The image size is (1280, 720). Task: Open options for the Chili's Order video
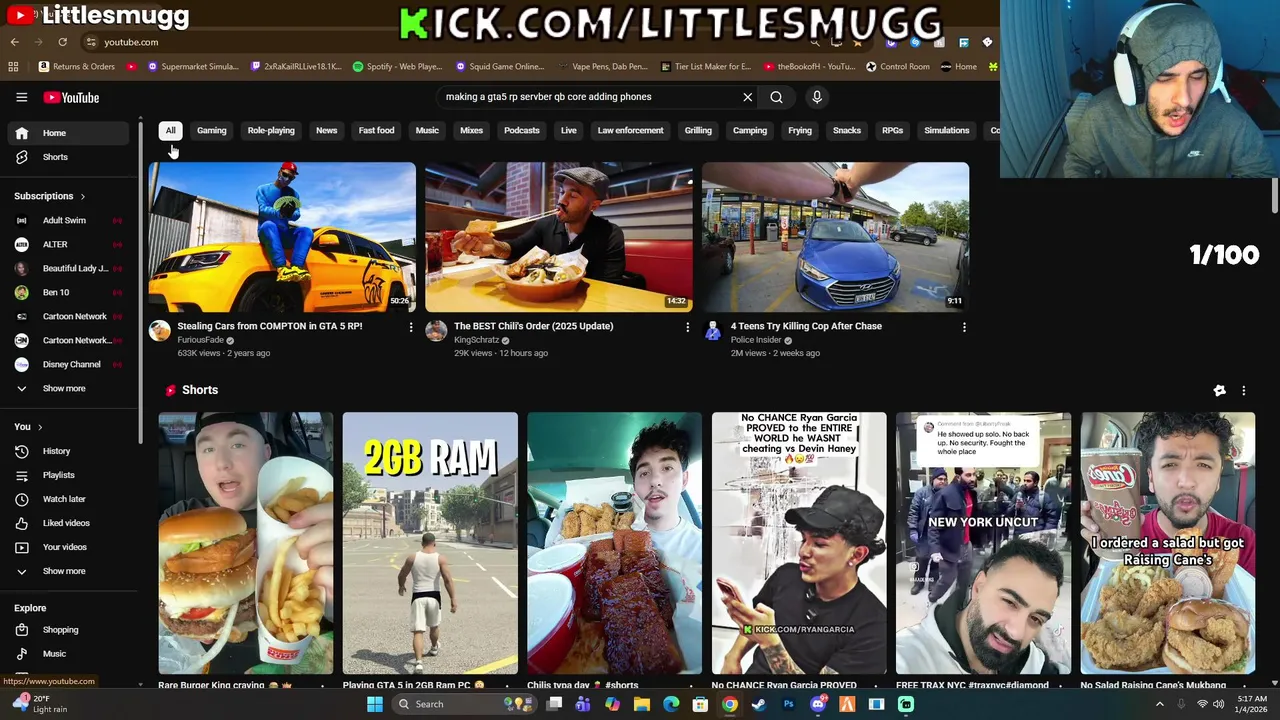tap(687, 327)
